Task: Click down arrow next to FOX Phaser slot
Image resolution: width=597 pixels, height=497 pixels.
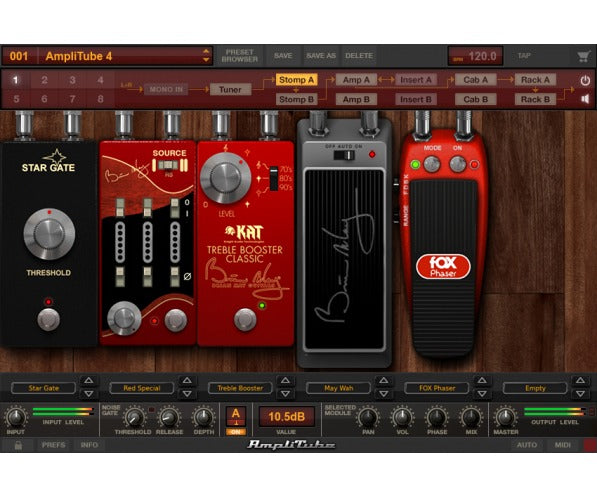Action: click(482, 394)
